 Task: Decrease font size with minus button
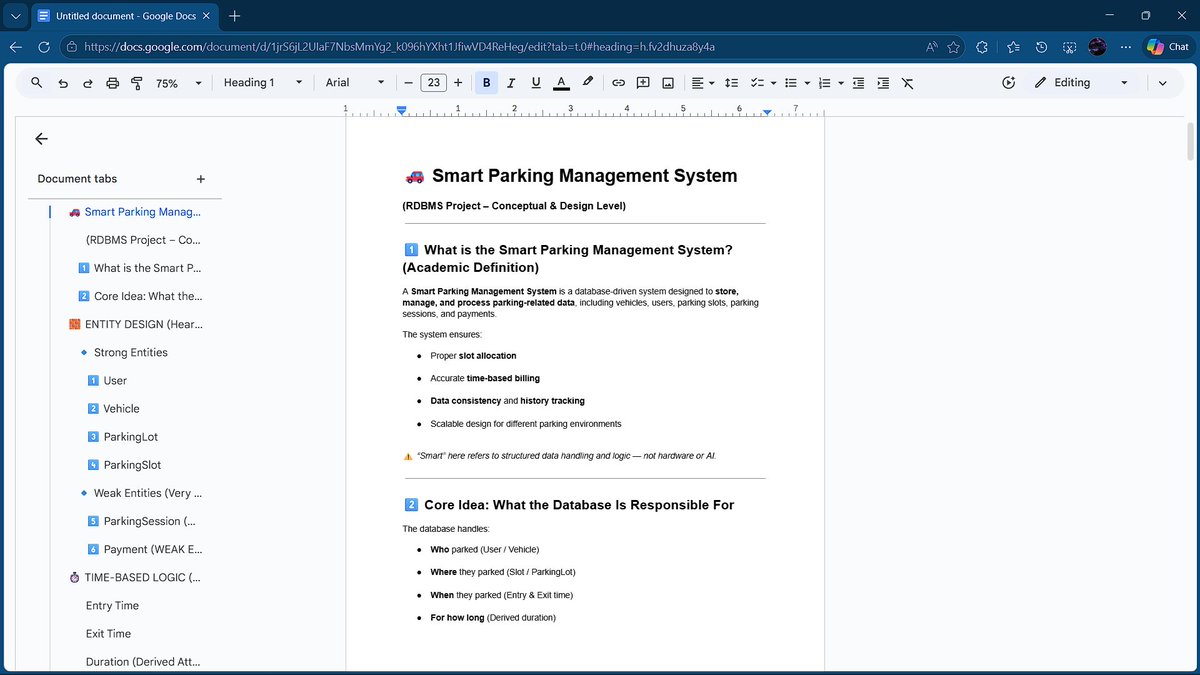coord(408,83)
